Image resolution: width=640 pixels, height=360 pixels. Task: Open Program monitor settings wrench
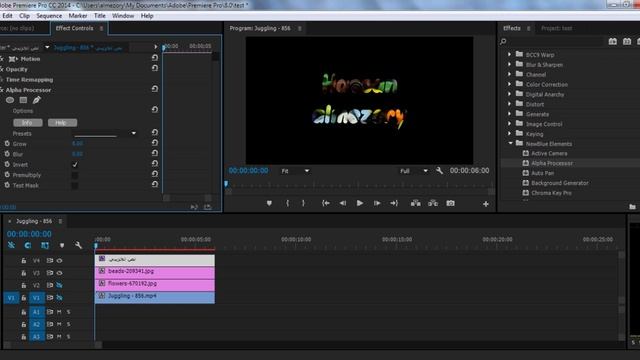(439, 171)
